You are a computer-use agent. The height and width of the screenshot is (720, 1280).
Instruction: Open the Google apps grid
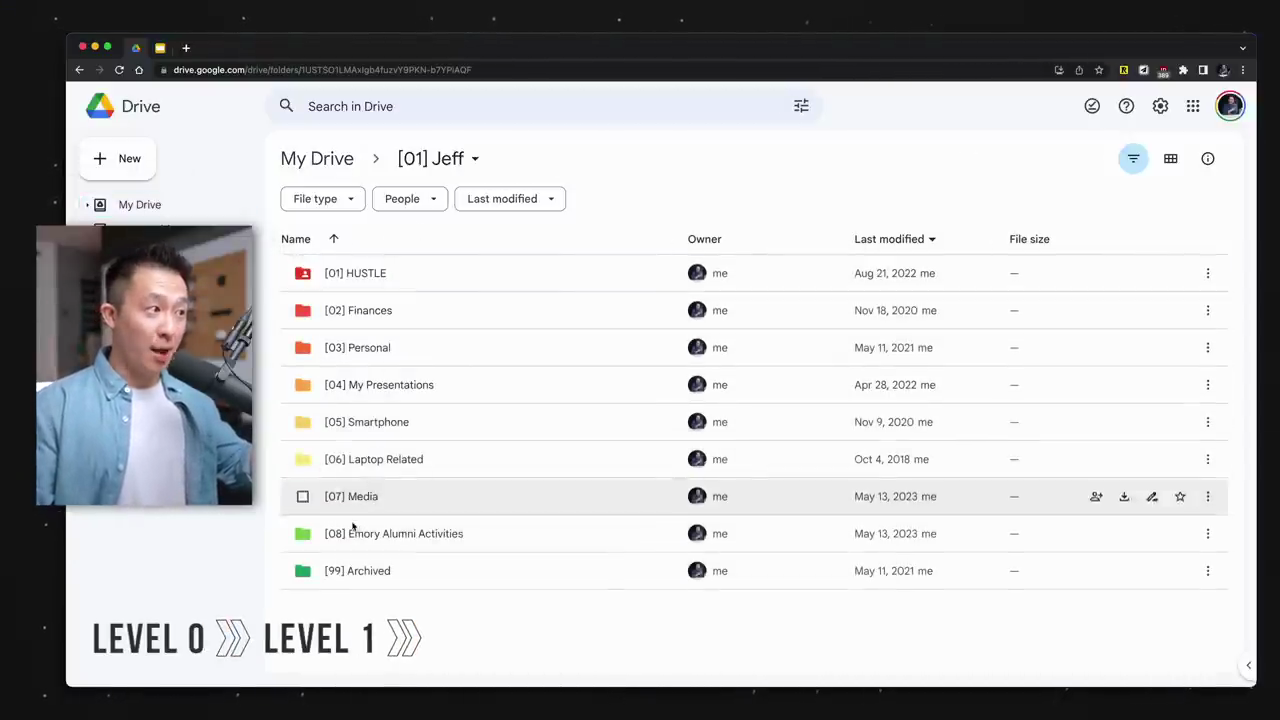tap(1193, 106)
